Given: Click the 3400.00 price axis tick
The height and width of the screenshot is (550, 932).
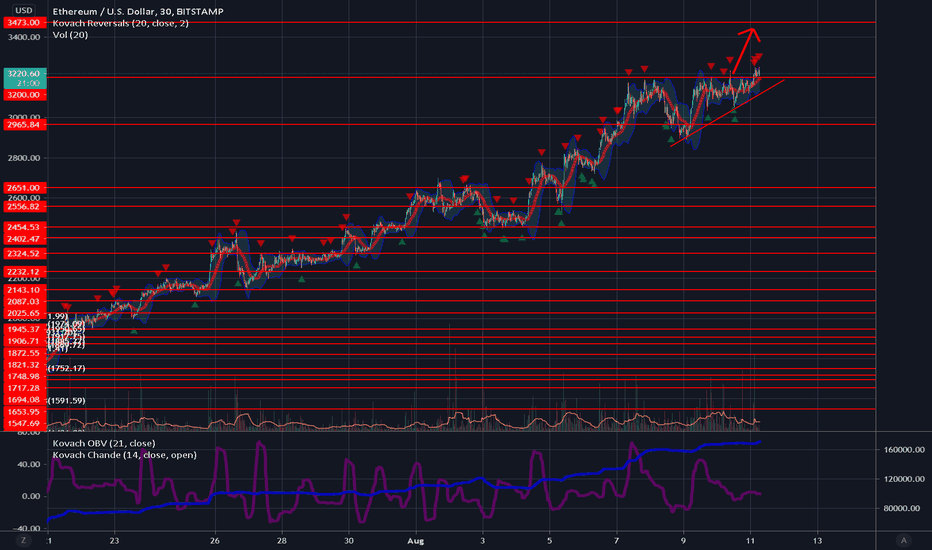Looking at the screenshot, I should 24,37.
